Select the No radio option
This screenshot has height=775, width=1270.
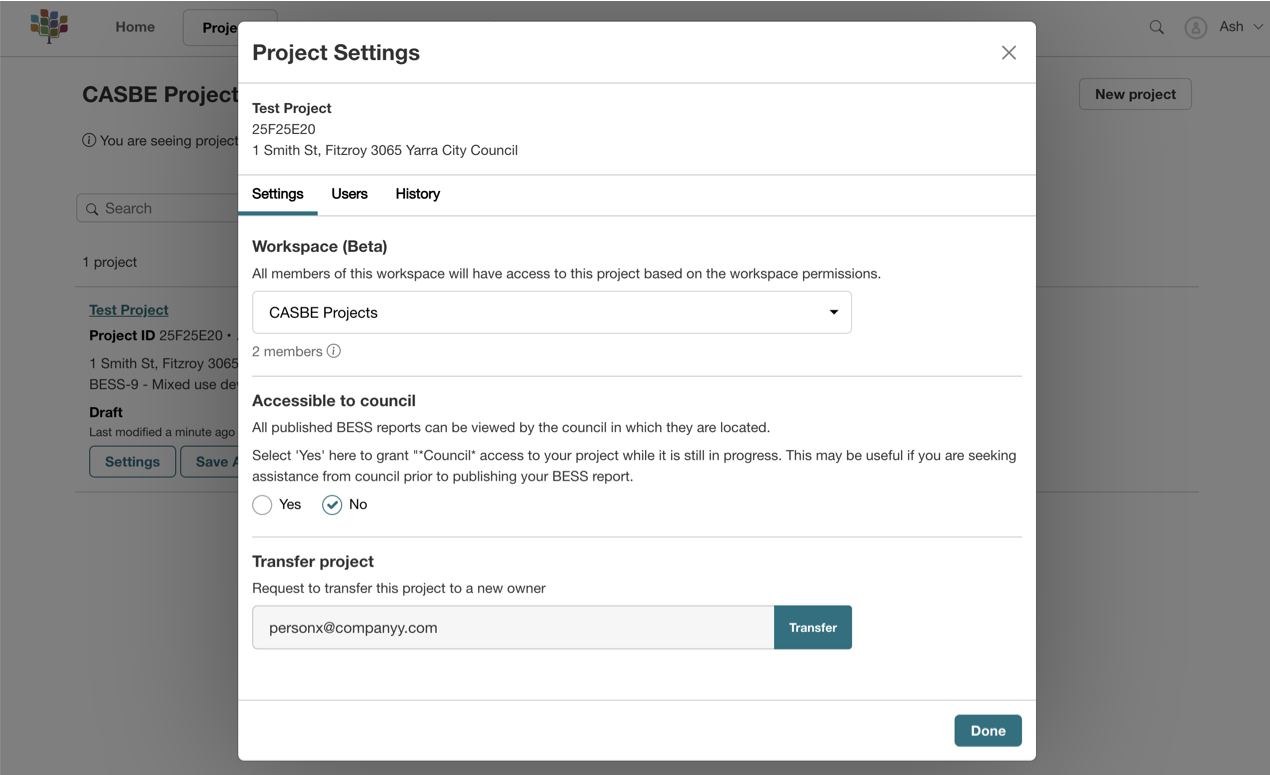332,505
